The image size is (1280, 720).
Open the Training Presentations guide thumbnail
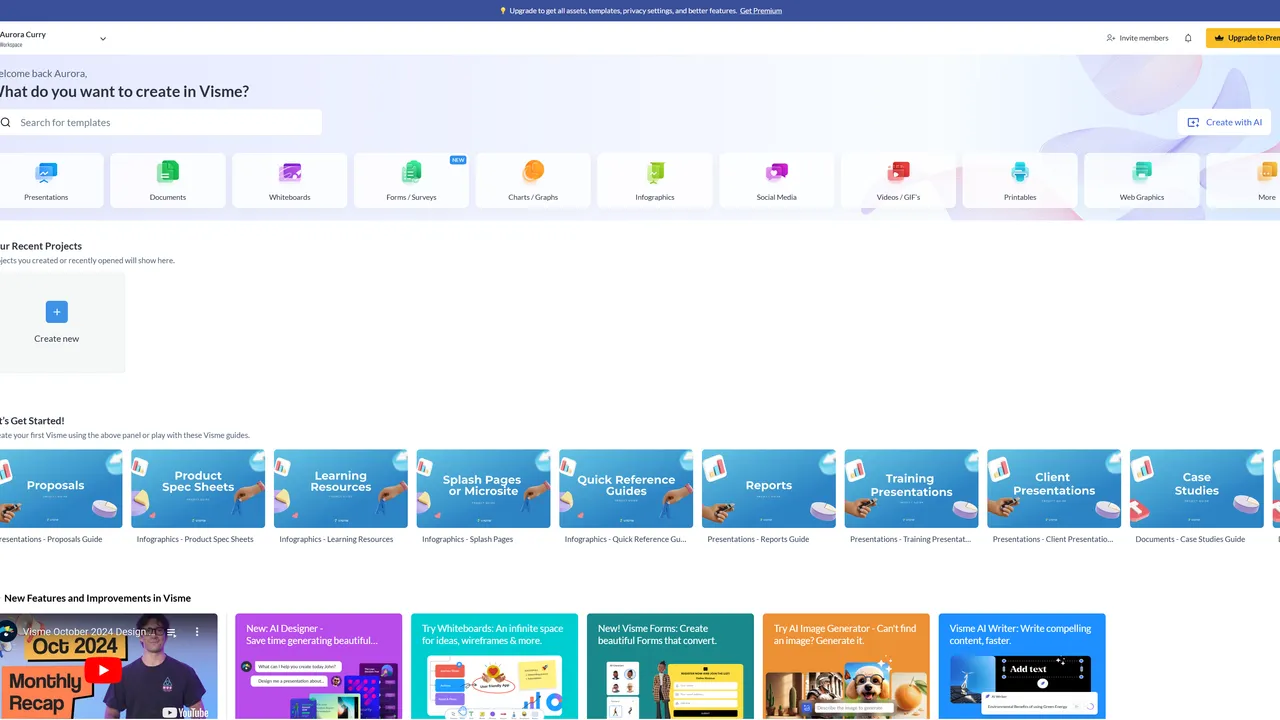[912, 488]
